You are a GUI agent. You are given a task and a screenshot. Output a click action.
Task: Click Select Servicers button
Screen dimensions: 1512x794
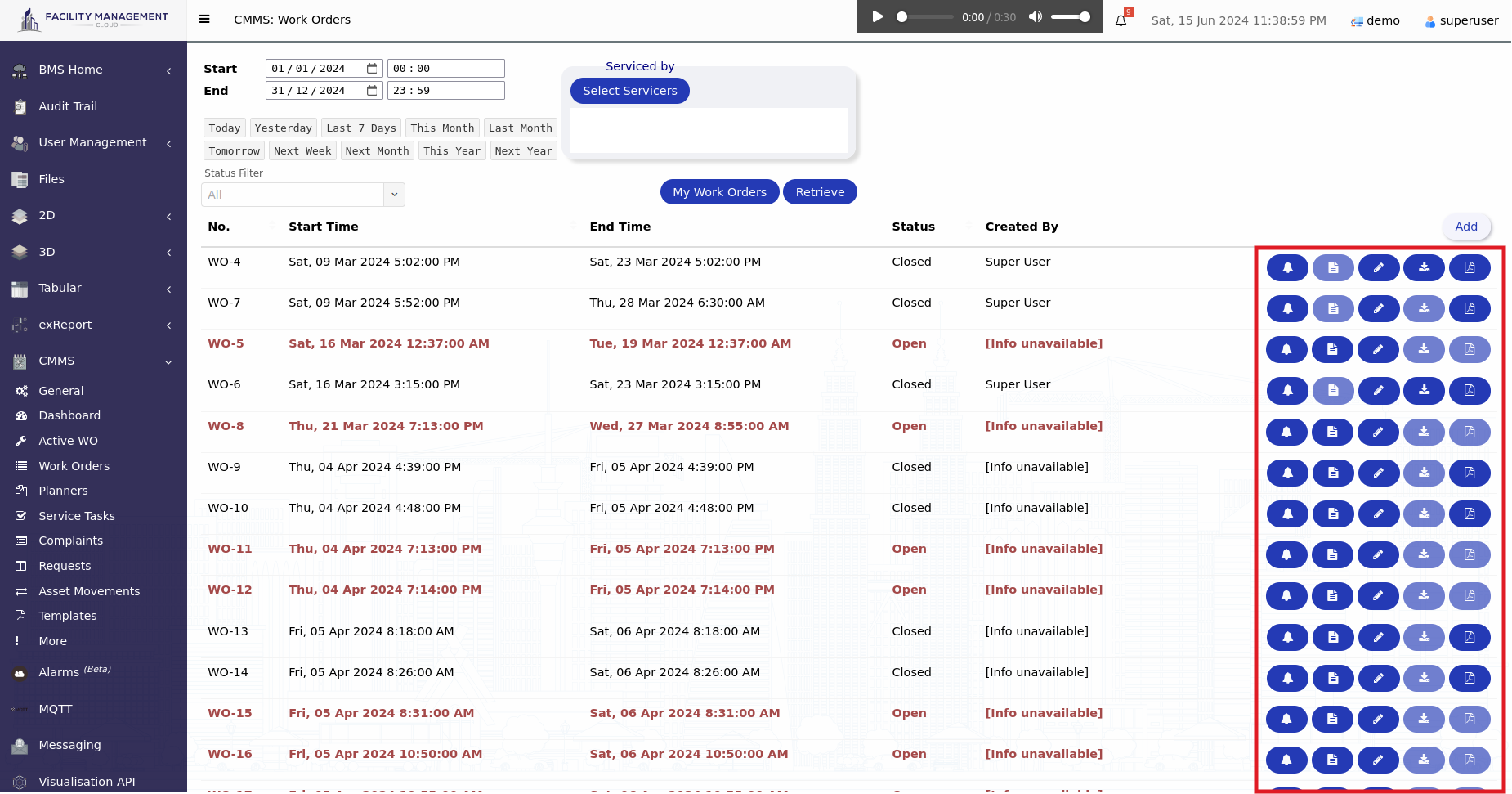tap(630, 91)
